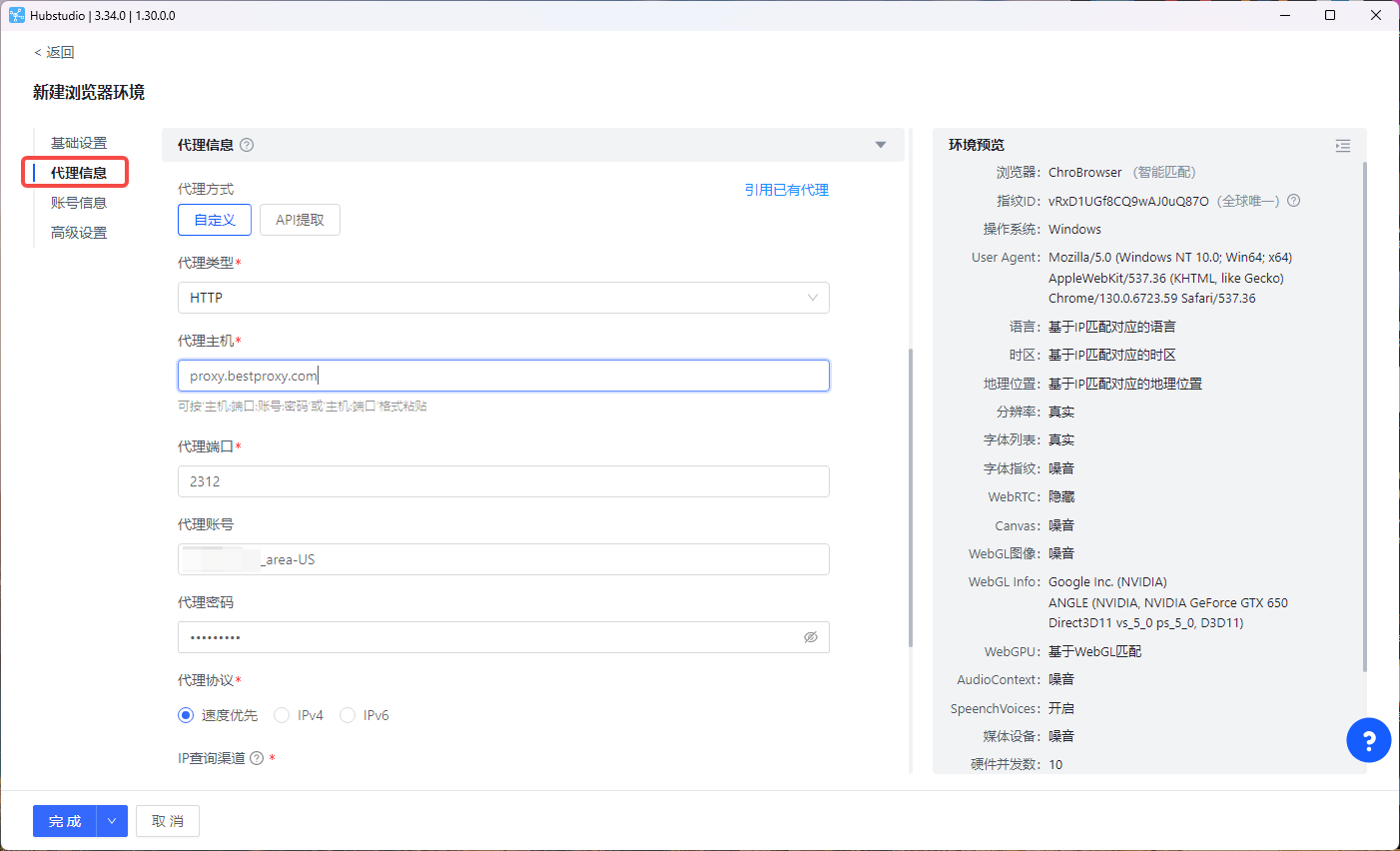Maximize the Hubstudio window

pos(1330,15)
